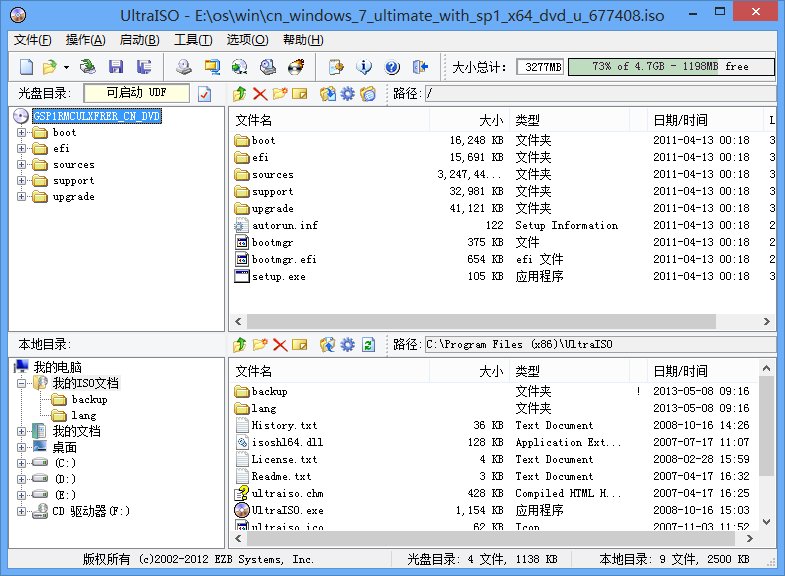Click the disc list horizontal scrollbar right arrow

pyautogui.click(x=766, y=321)
